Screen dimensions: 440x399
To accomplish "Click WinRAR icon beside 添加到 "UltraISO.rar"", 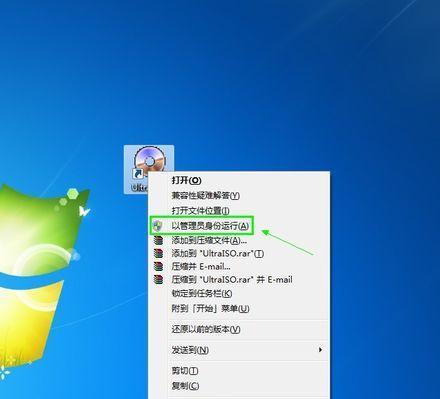I will 158,253.
